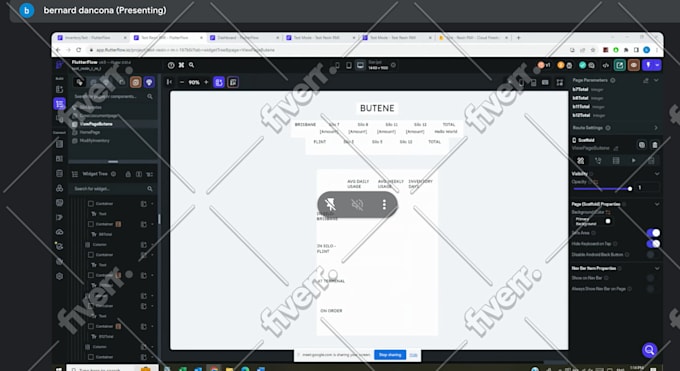The image size is (680, 371).
Task: Click the Widget Tree lock icon
Action: [x=128, y=174]
